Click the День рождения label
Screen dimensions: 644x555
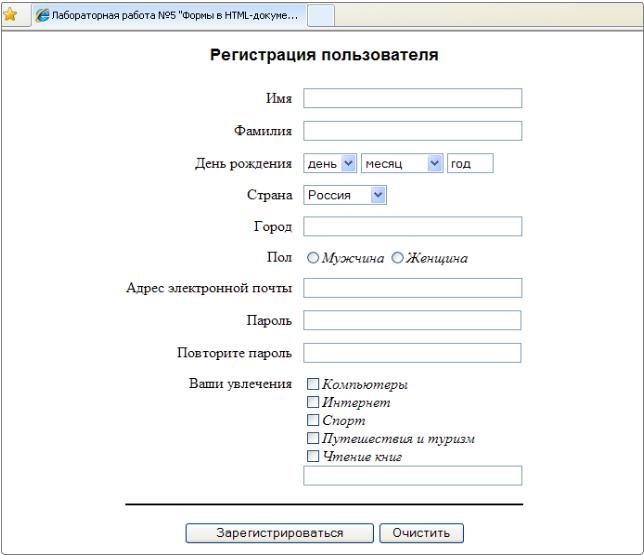(x=243, y=164)
